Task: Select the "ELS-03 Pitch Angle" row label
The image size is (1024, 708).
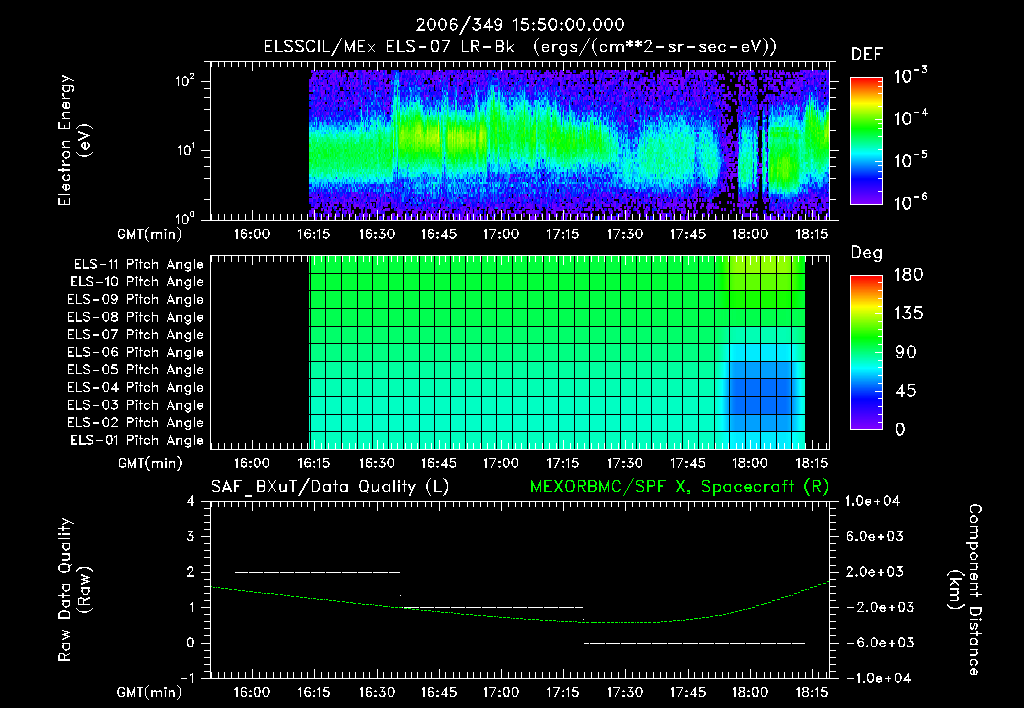Action: tap(136, 406)
